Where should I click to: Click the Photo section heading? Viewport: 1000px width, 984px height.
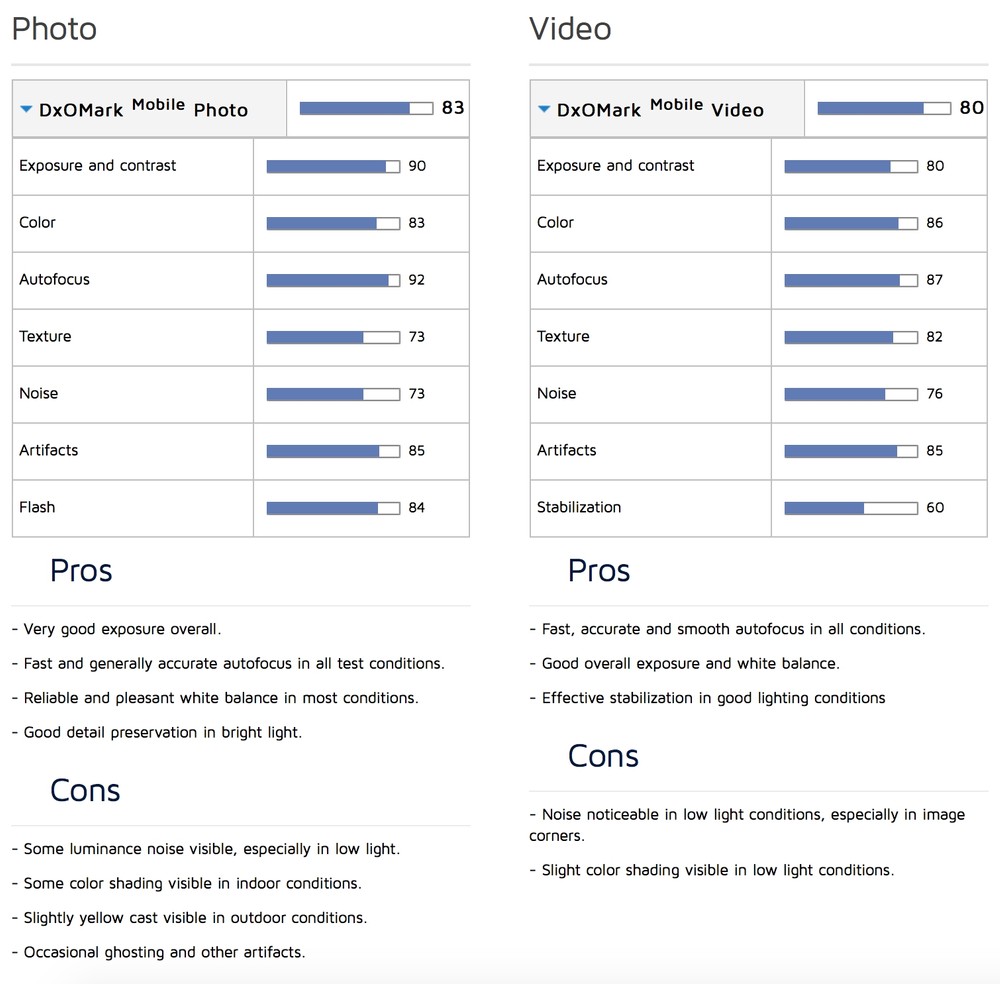point(54,29)
